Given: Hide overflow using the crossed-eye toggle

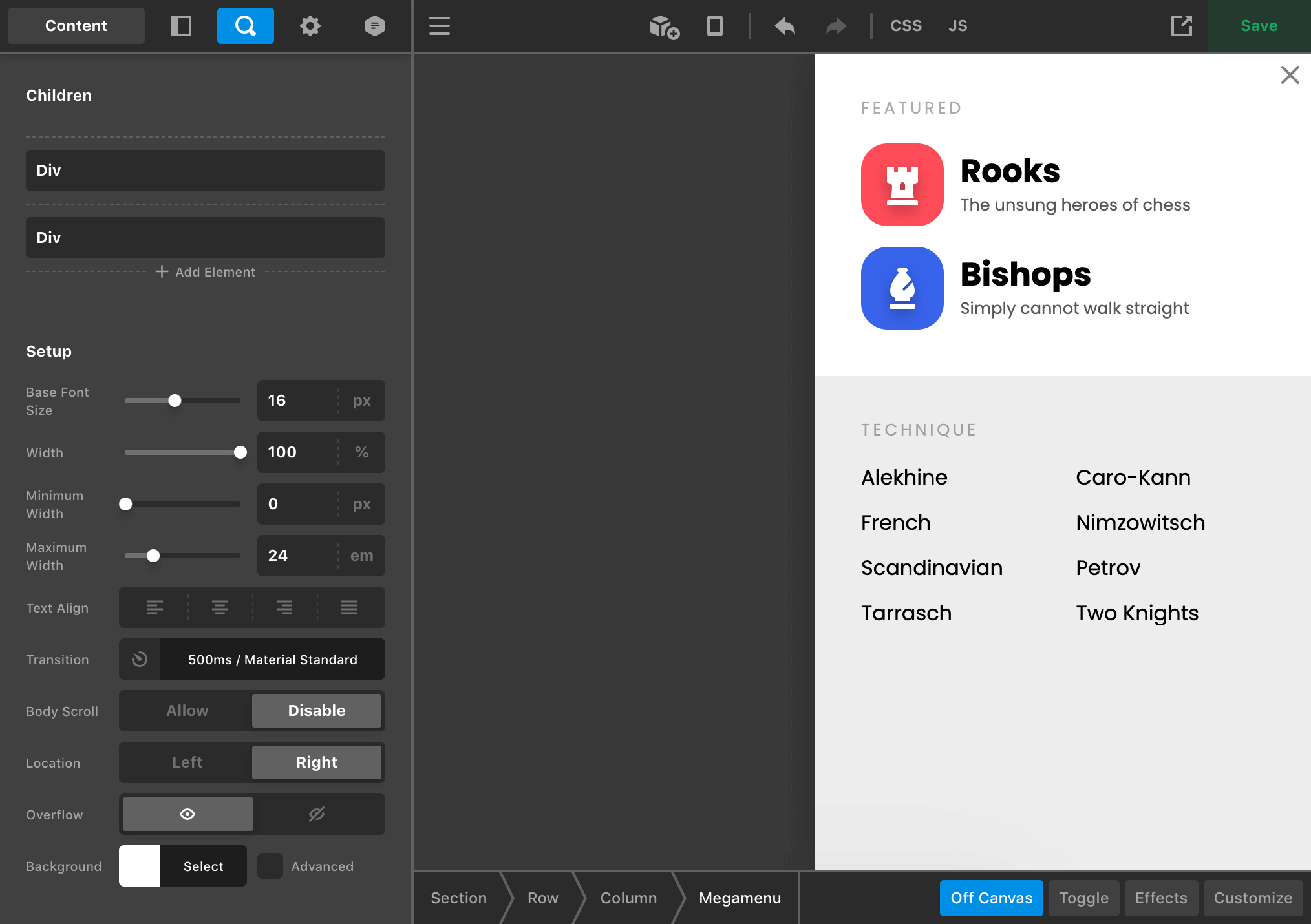Looking at the screenshot, I should (x=316, y=814).
